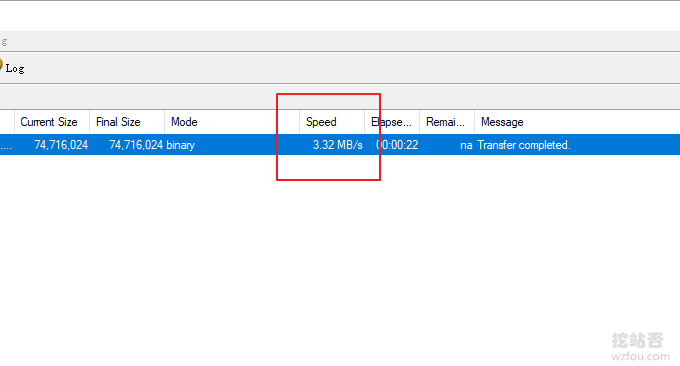Select the current size value 74,716,024
Screen dimensions: 680x366
pos(61,145)
